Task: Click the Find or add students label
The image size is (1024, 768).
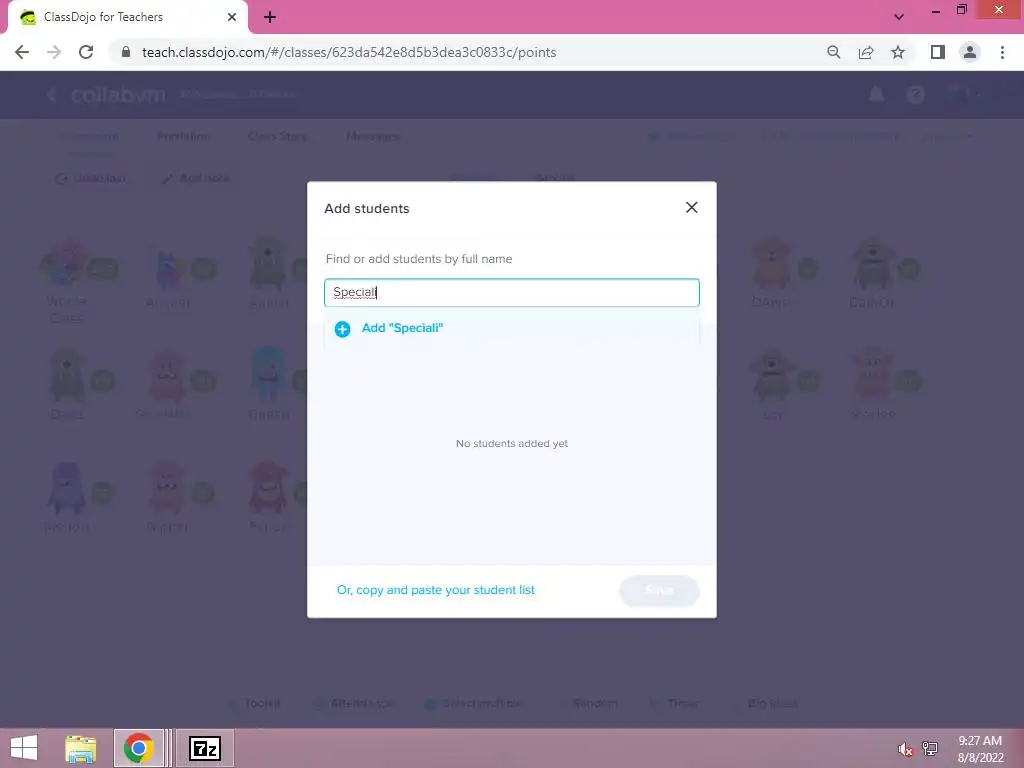Action: coord(419,259)
